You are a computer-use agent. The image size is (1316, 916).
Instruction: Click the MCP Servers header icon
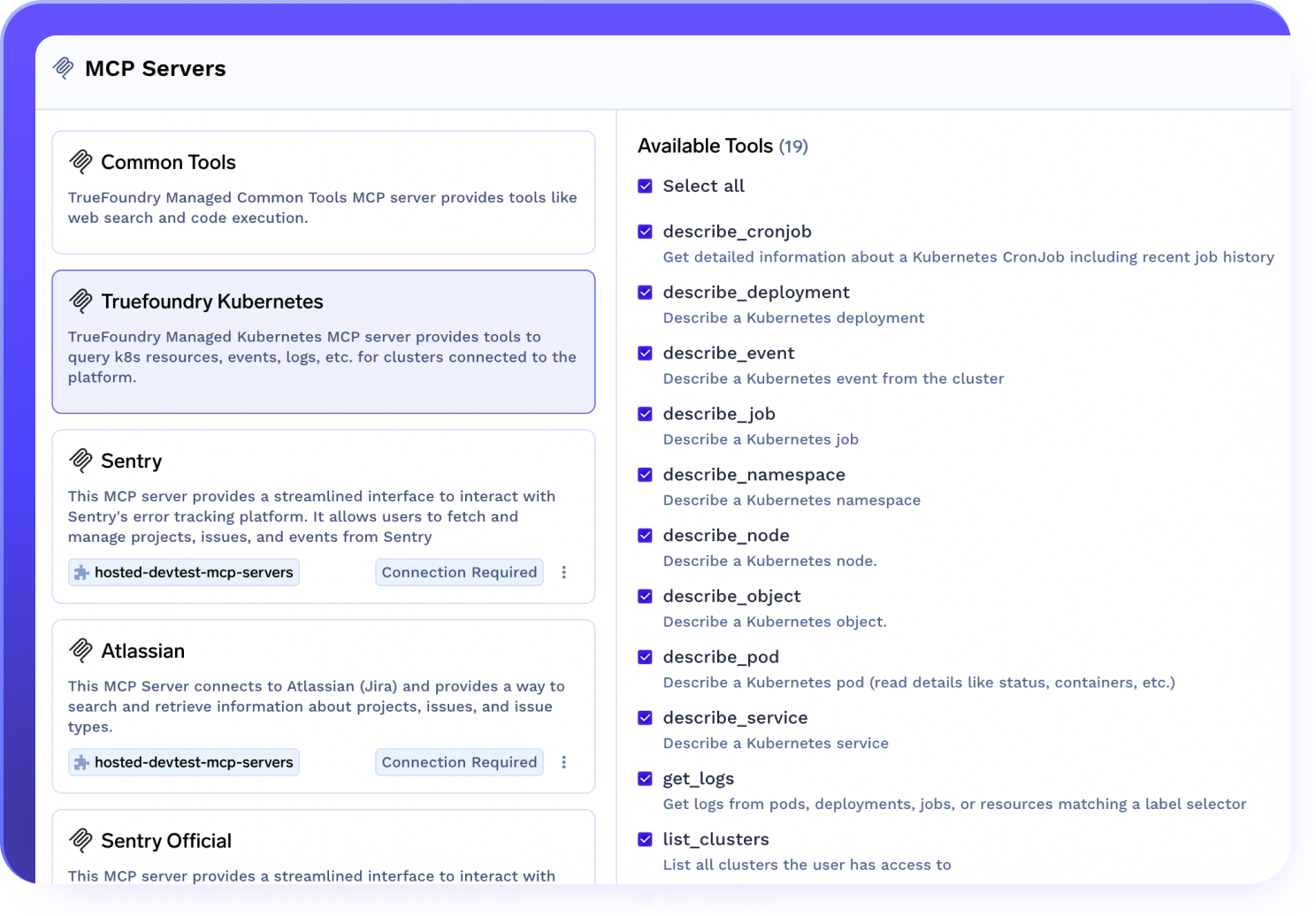64,68
